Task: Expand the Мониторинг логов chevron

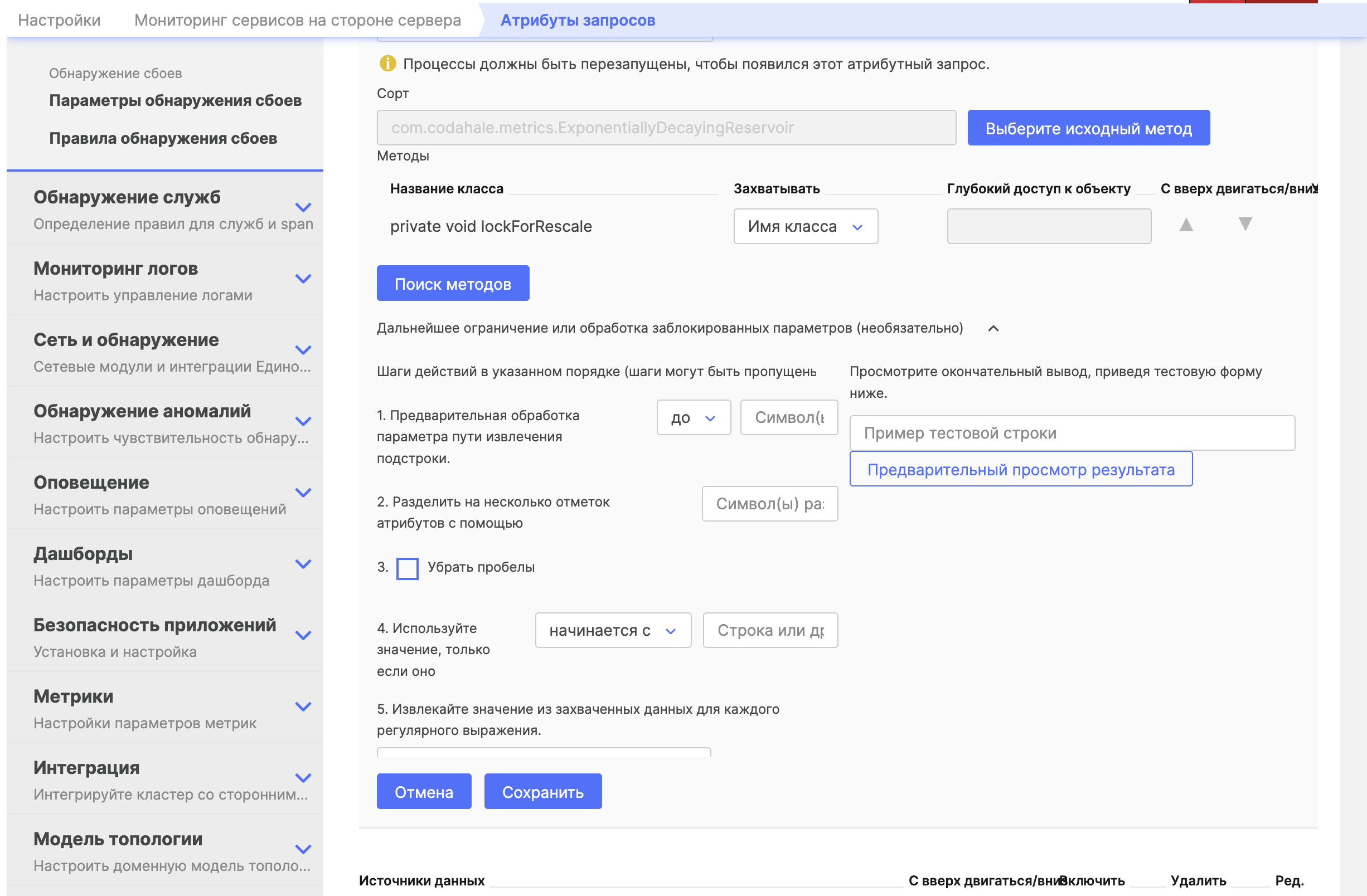Action: pyautogui.click(x=303, y=279)
